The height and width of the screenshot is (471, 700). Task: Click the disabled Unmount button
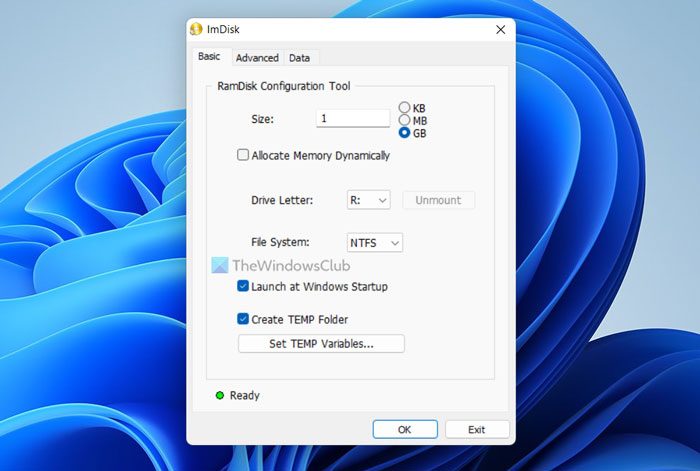(x=438, y=200)
